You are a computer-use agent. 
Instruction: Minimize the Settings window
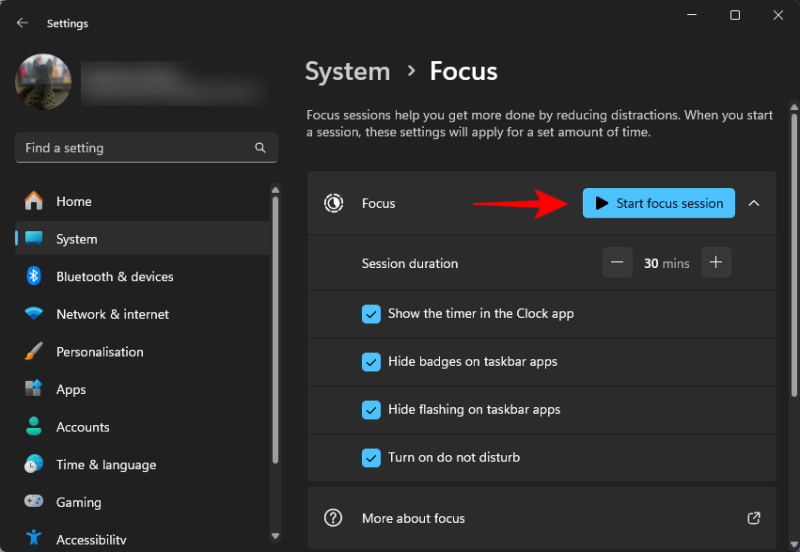[x=692, y=15]
